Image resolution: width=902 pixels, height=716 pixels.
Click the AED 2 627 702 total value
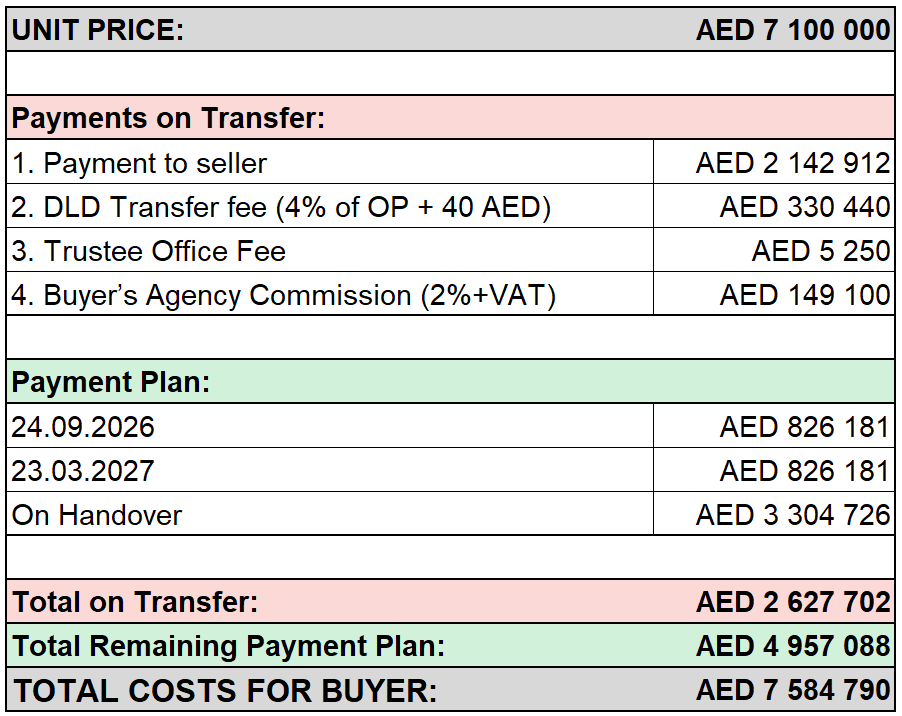[x=793, y=602]
